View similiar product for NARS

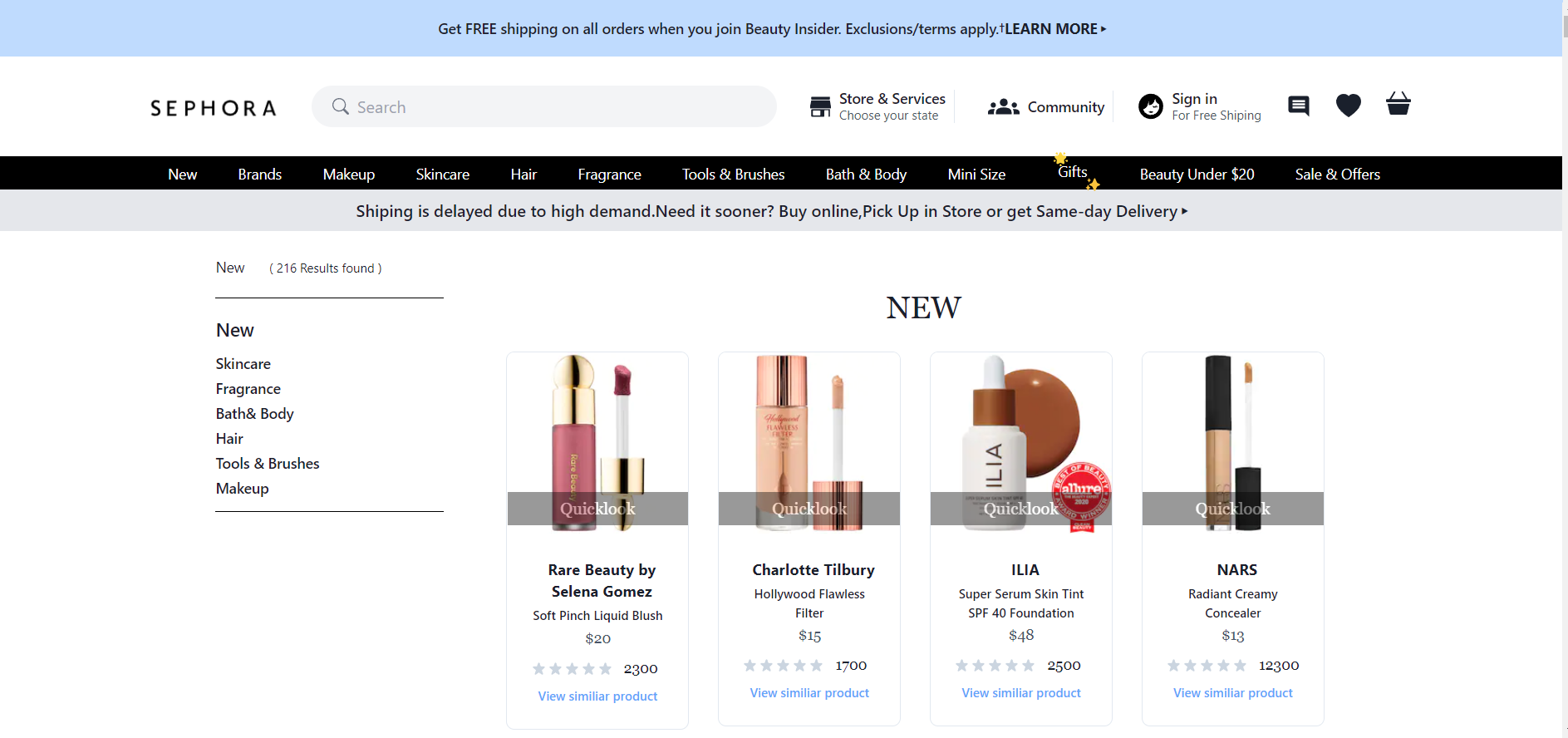pos(1233,693)
